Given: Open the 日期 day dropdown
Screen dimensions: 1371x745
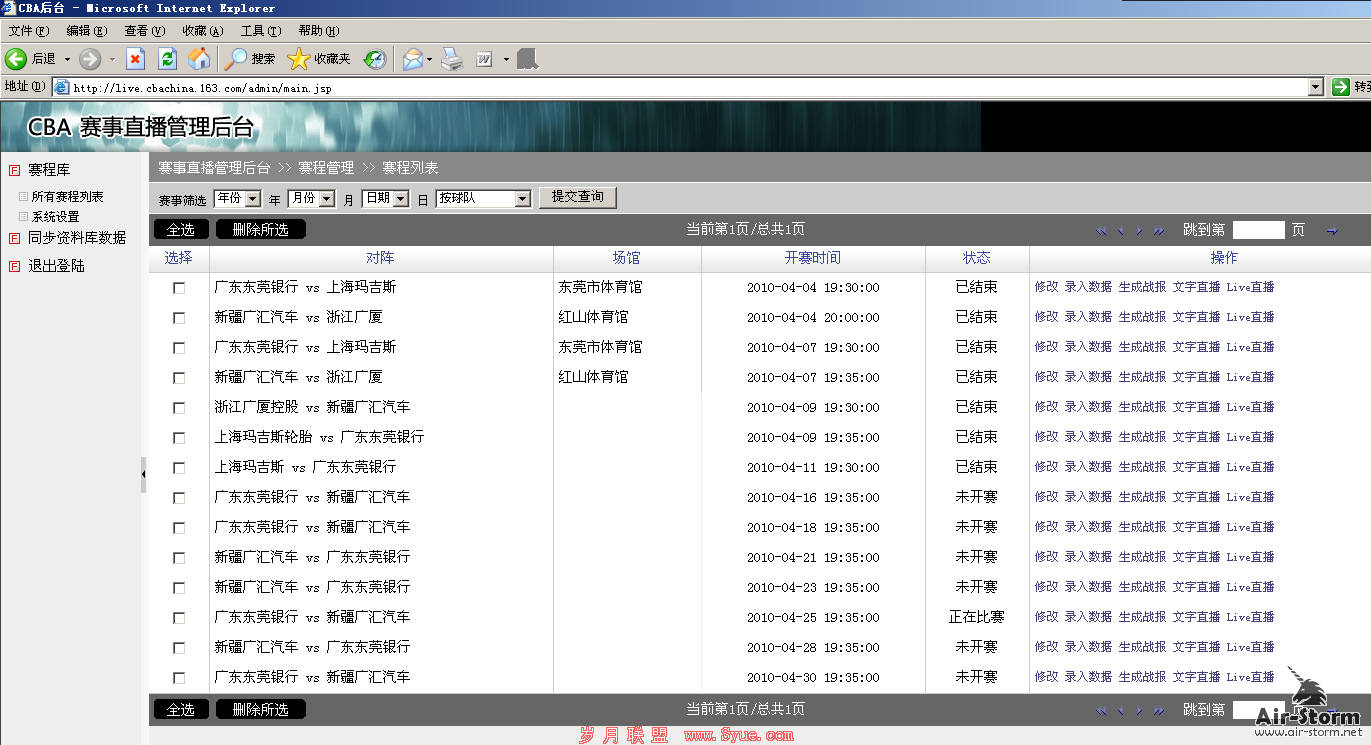Looking at the screenshot, I should (x=385, y=198).
